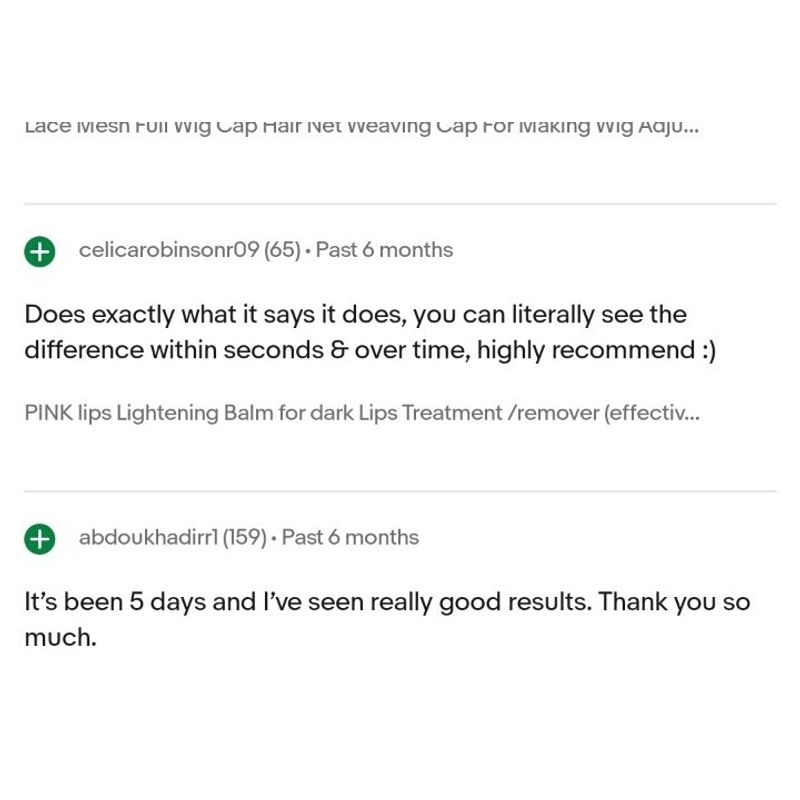Open Lace Mesh Full Wig Cap item
The image size is (800, 800).
click(360, 127)
